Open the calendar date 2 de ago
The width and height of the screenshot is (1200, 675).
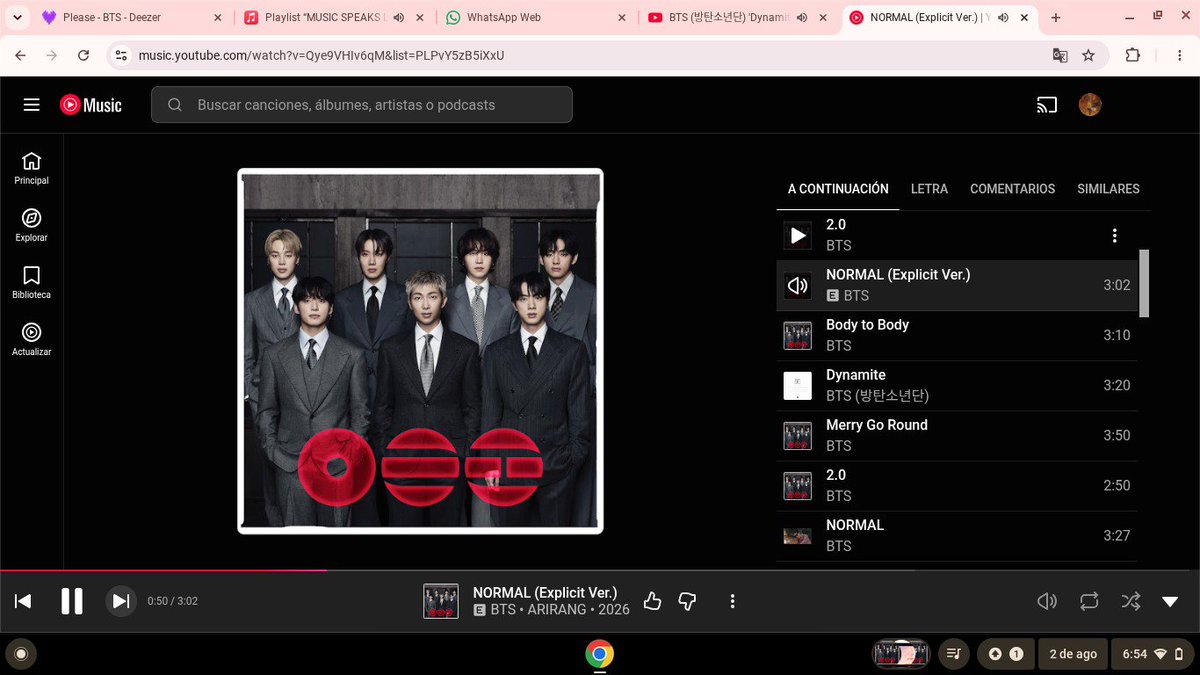click(1073, 654)
